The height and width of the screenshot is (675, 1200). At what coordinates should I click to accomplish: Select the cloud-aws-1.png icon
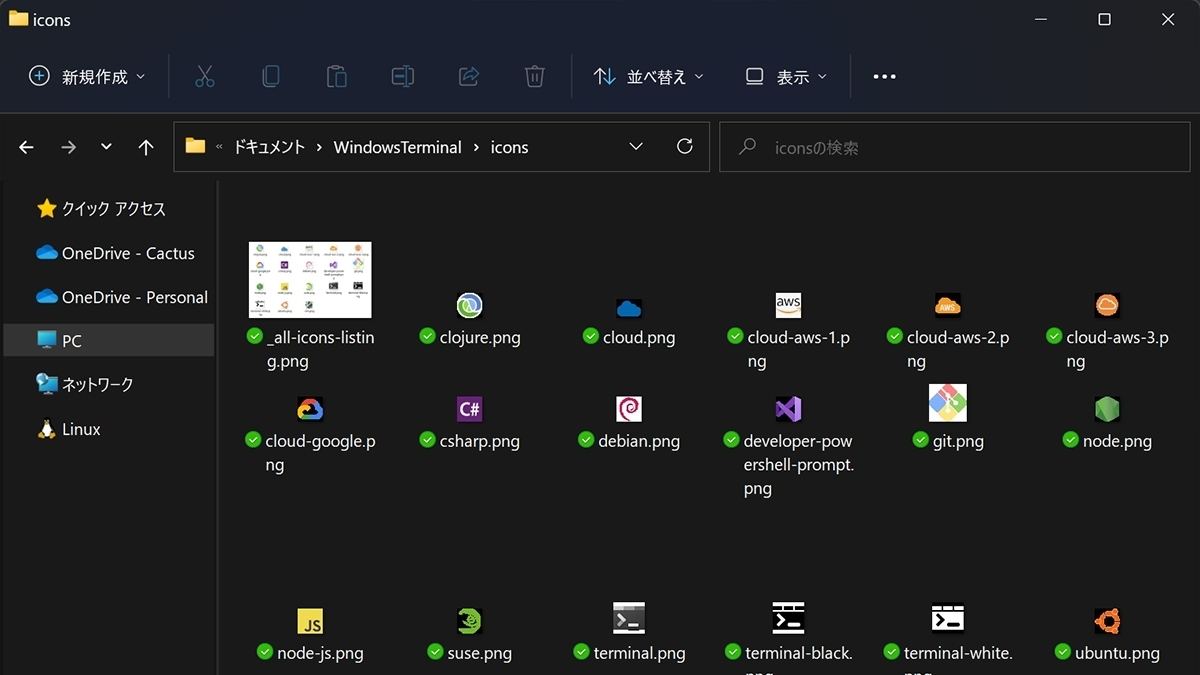[788, 305]
